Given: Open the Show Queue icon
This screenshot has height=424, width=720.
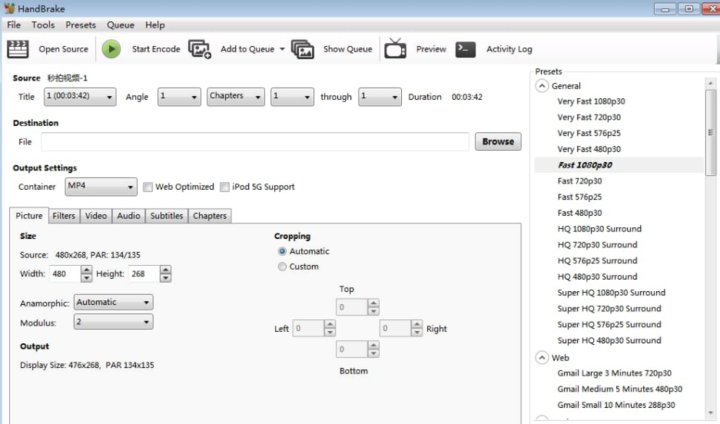Looking at the screenshot, I should (x=302, y=49).
